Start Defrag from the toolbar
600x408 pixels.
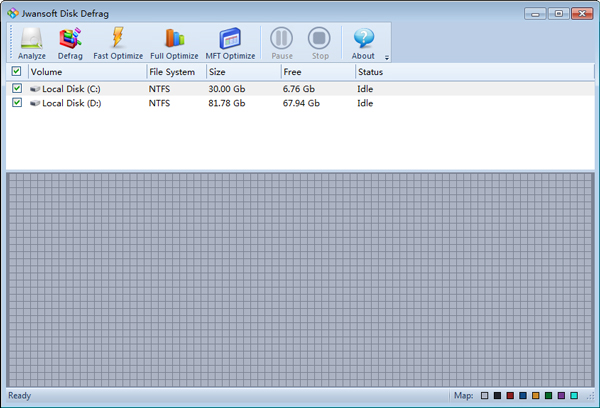coord(70,43)
